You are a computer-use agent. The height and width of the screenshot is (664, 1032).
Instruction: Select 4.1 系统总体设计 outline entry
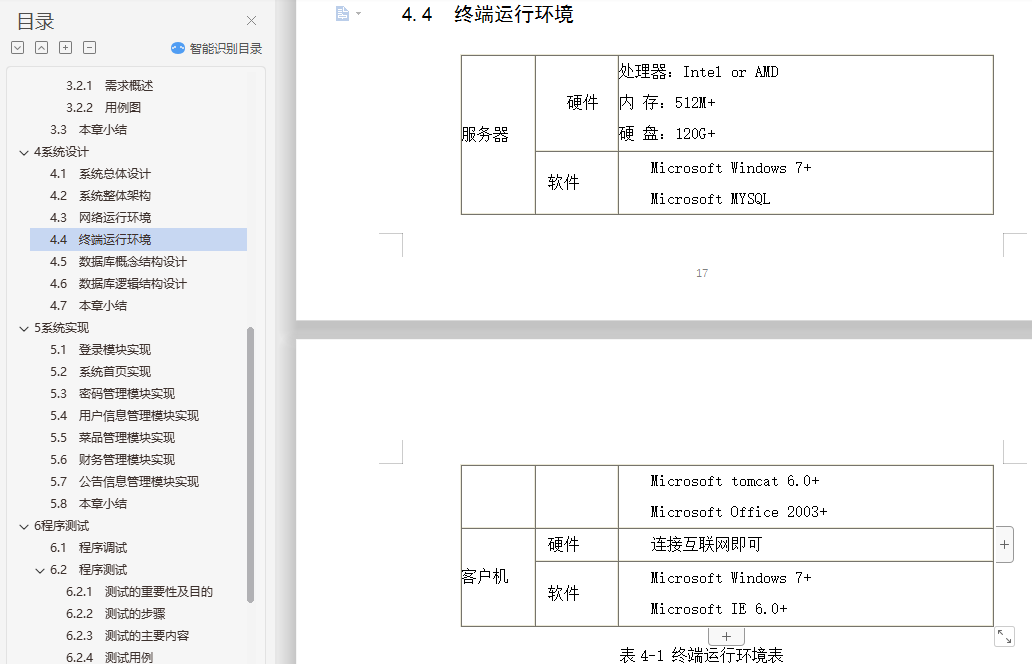100,174
